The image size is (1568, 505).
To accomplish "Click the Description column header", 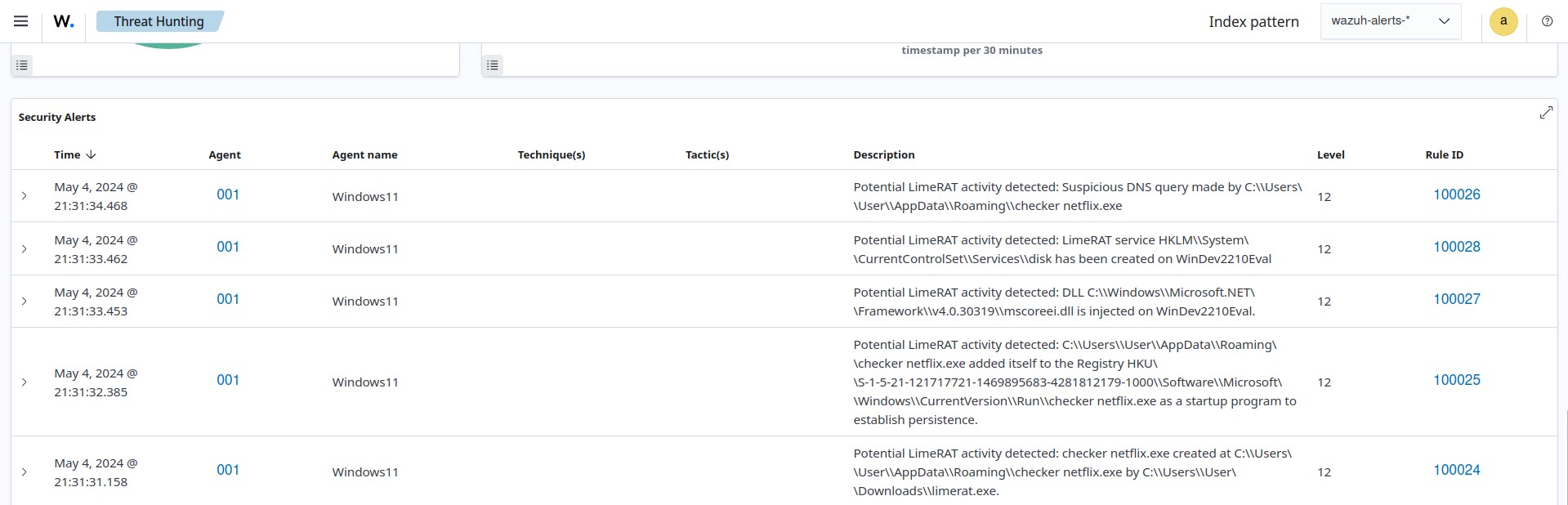I will [883, 154].
